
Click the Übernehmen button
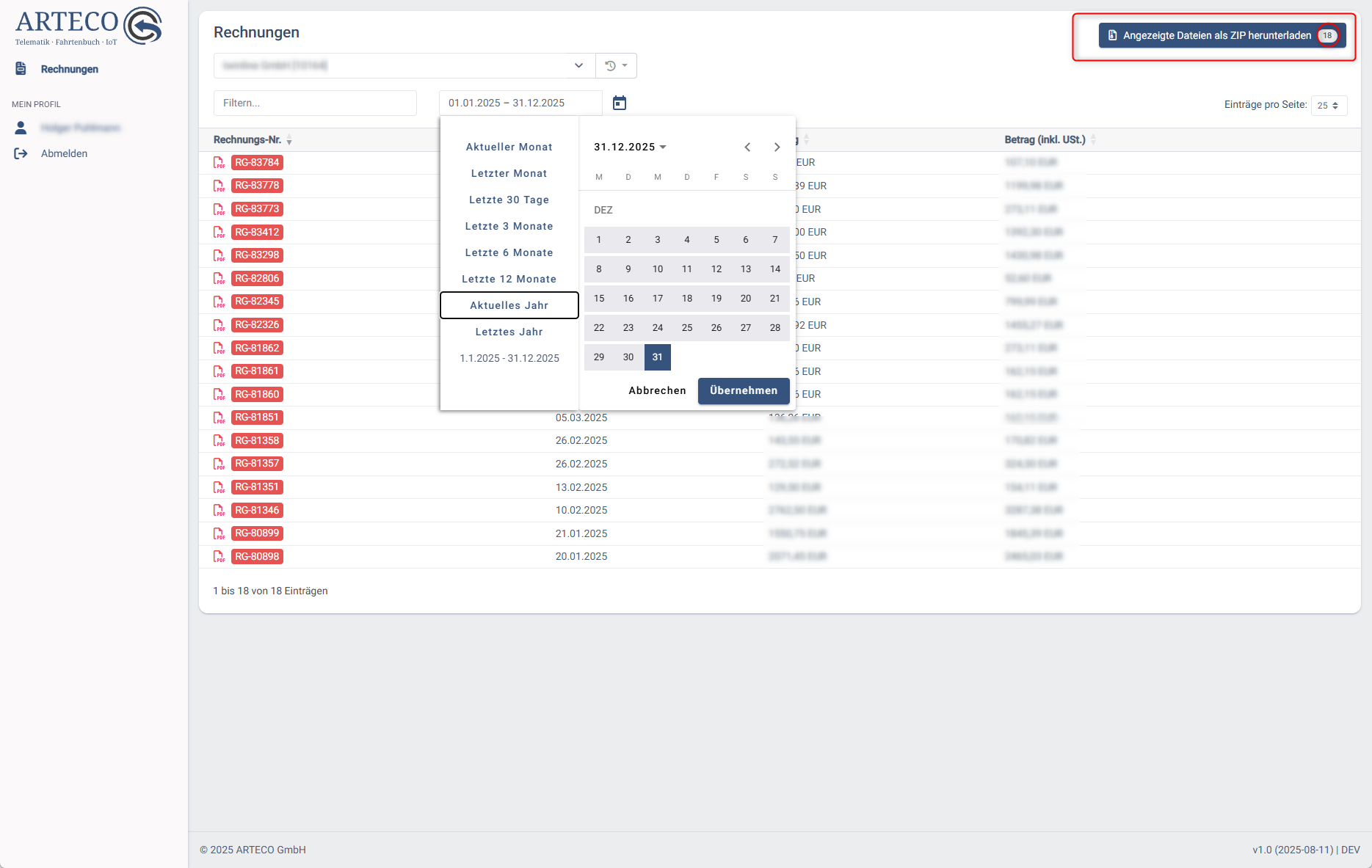743,391
